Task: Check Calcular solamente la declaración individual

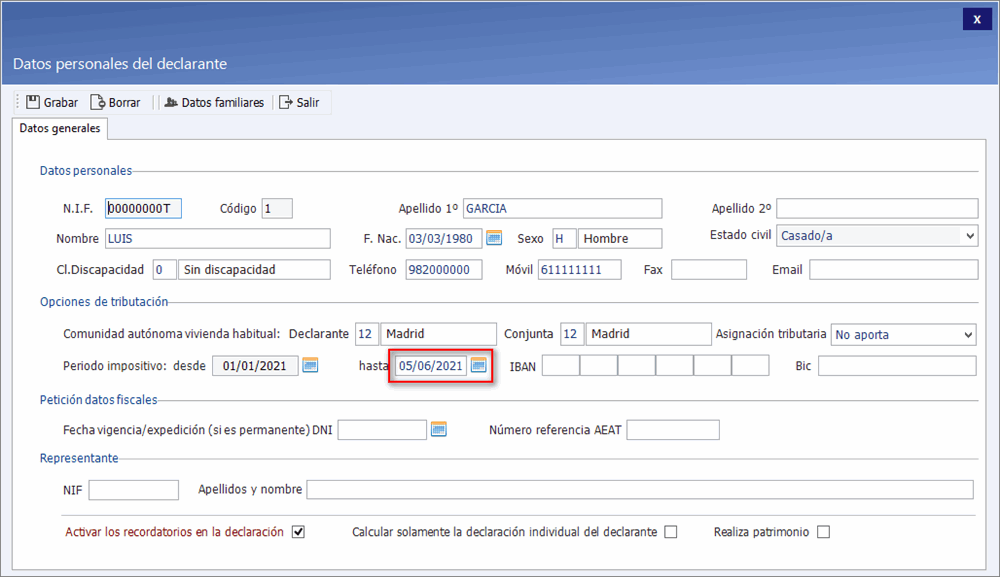Action: (x=671, y=532)
